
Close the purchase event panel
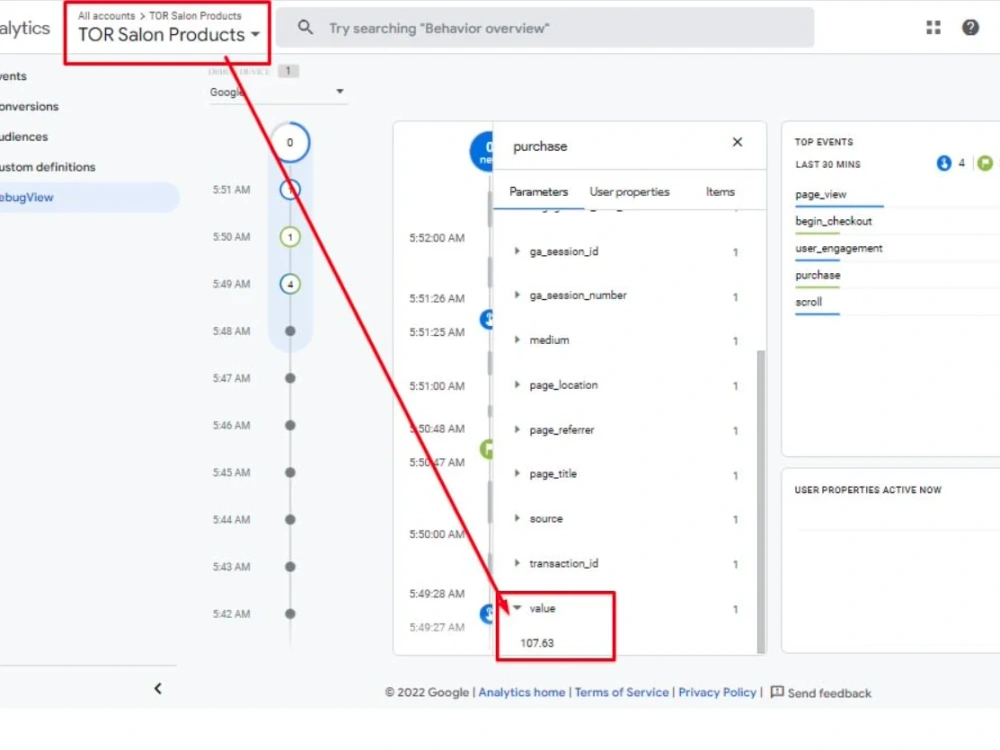click(737, 142)
